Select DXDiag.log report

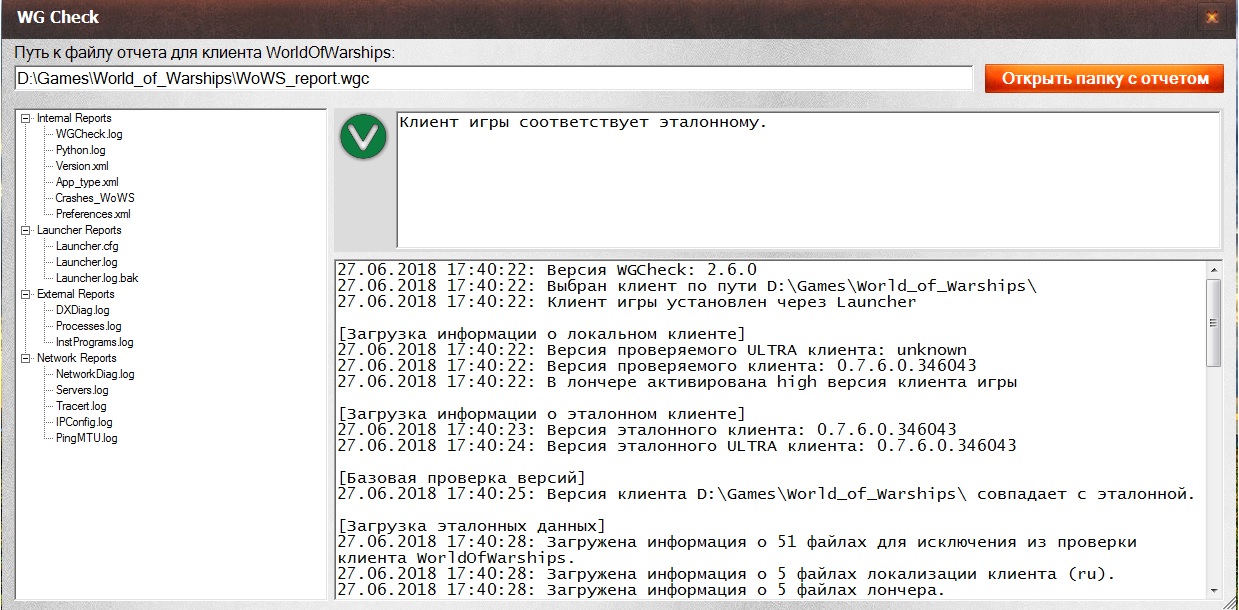click(x=82, y=310)
